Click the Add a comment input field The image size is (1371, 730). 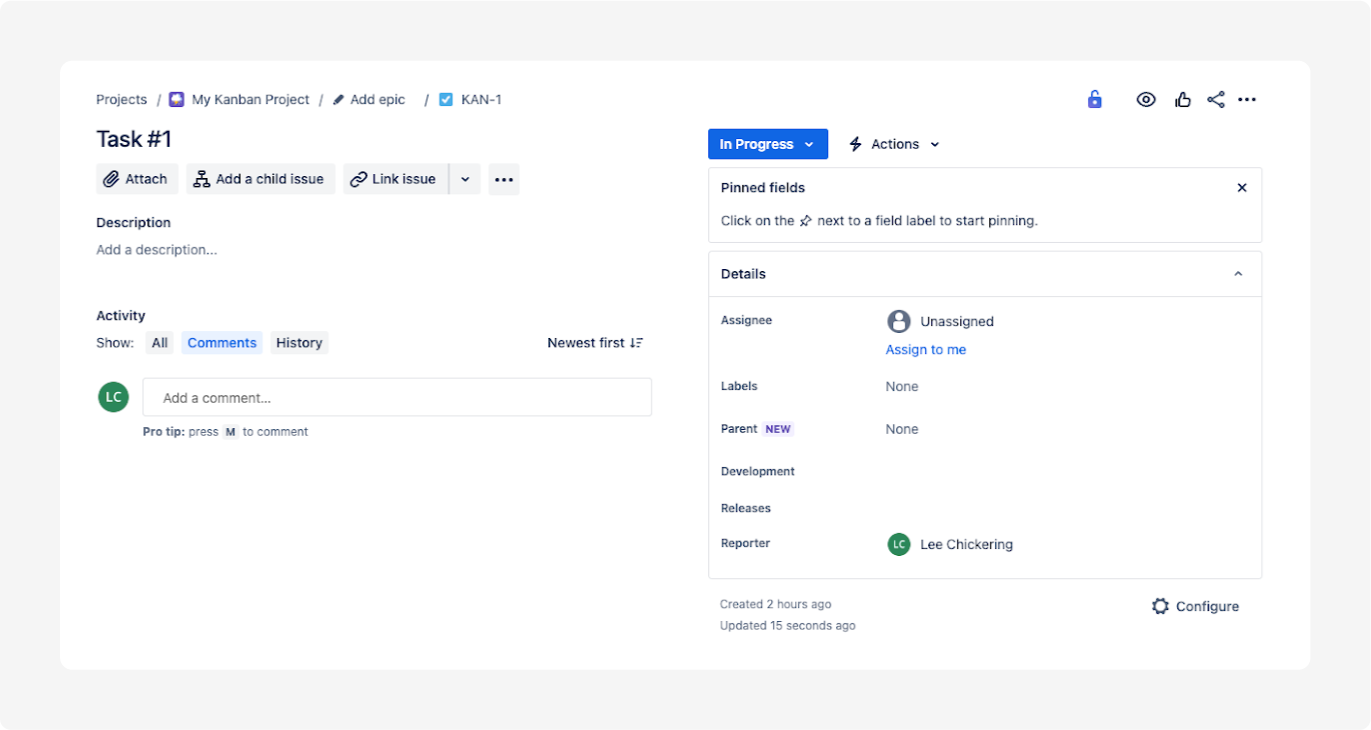click(x=397, y=396)
